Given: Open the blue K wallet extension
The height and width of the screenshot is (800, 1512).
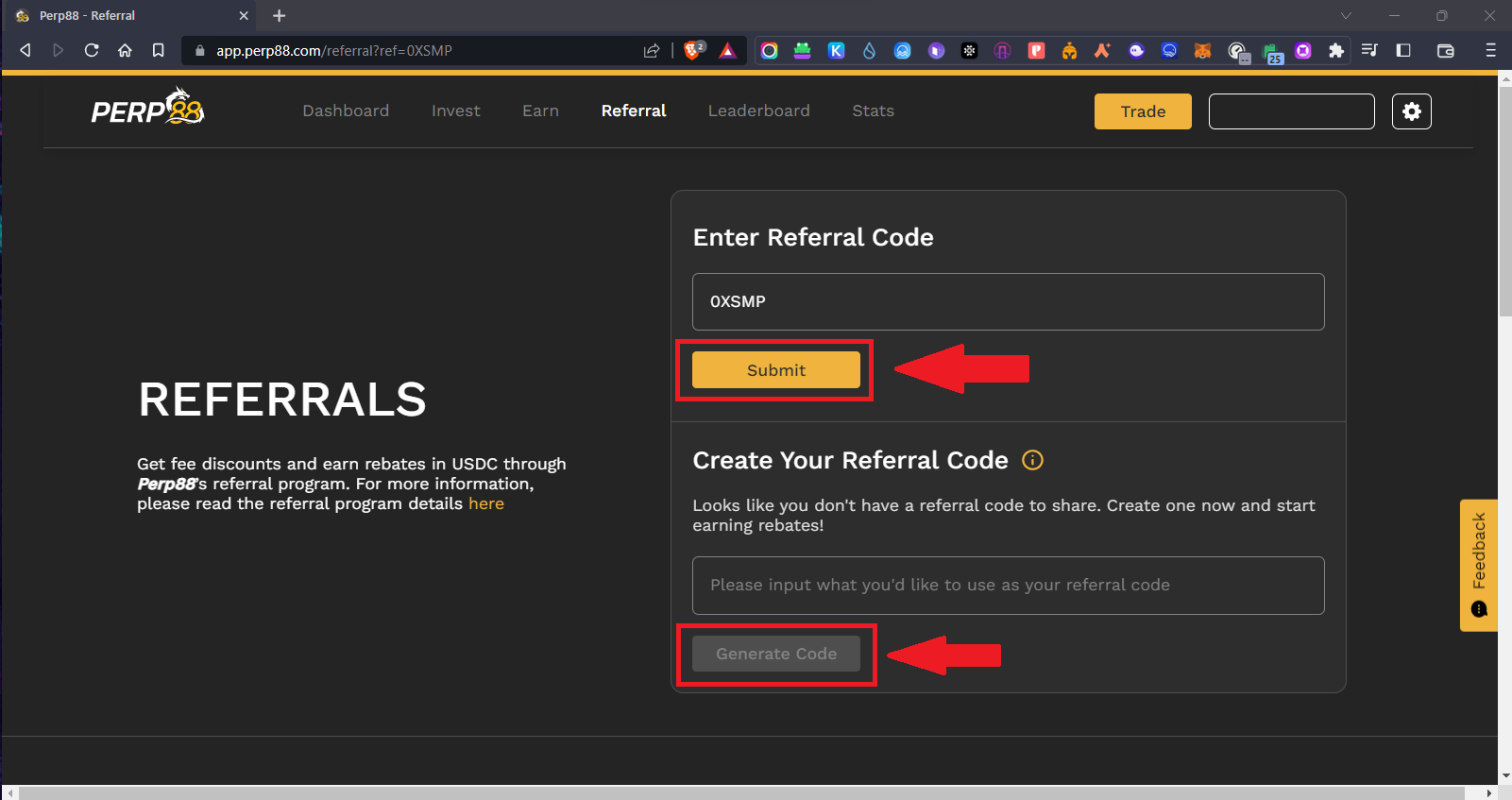Looking at the screenshot, I should [x=837, y=51].
